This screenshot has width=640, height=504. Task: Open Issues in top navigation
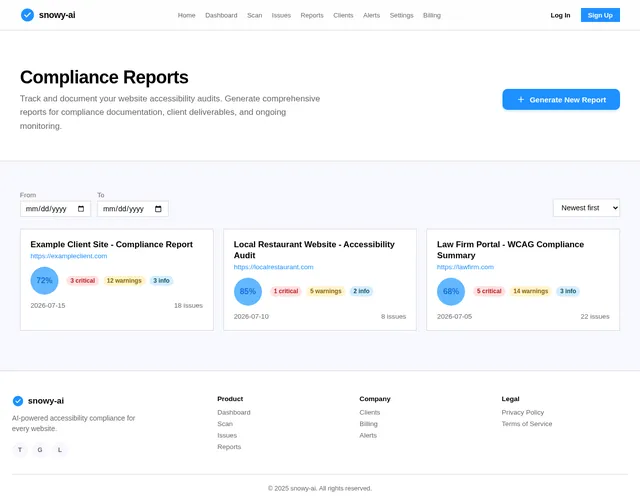pyautogui.click(x=281, y=15)
